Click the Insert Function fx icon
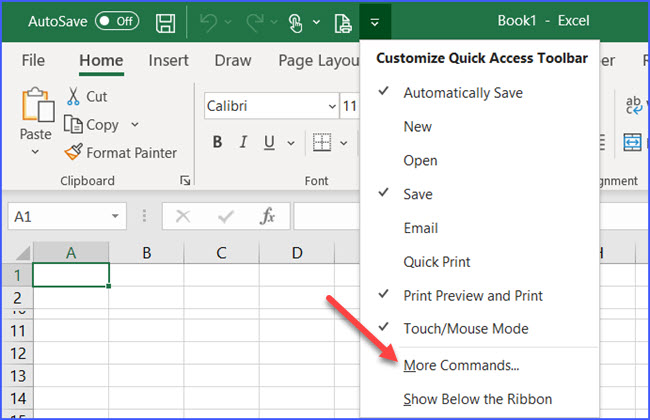The width and height of the screenshot is (650, 420). point(267,216)
